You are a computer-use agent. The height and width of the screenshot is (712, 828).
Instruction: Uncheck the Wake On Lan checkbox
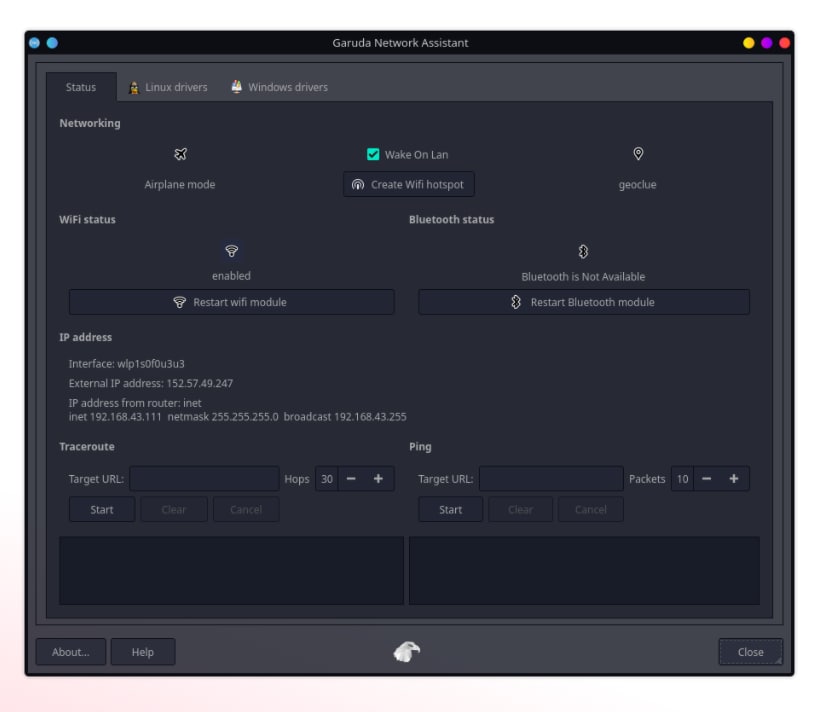(373, 154)
